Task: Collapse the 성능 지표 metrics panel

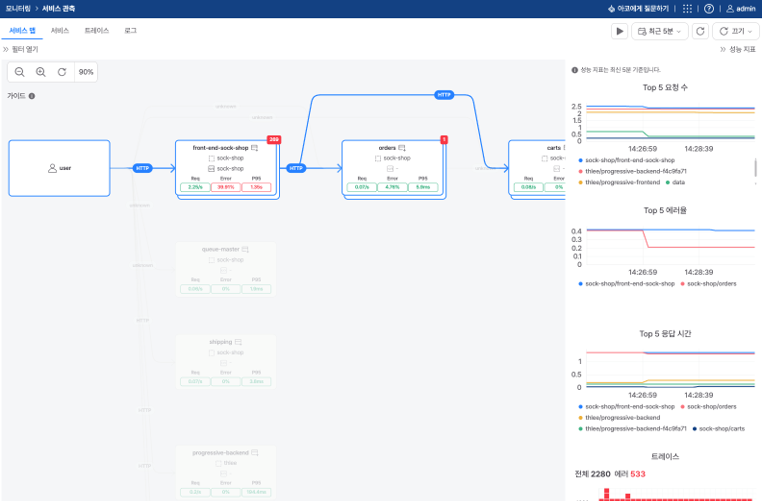Action: tap(738, 49)
